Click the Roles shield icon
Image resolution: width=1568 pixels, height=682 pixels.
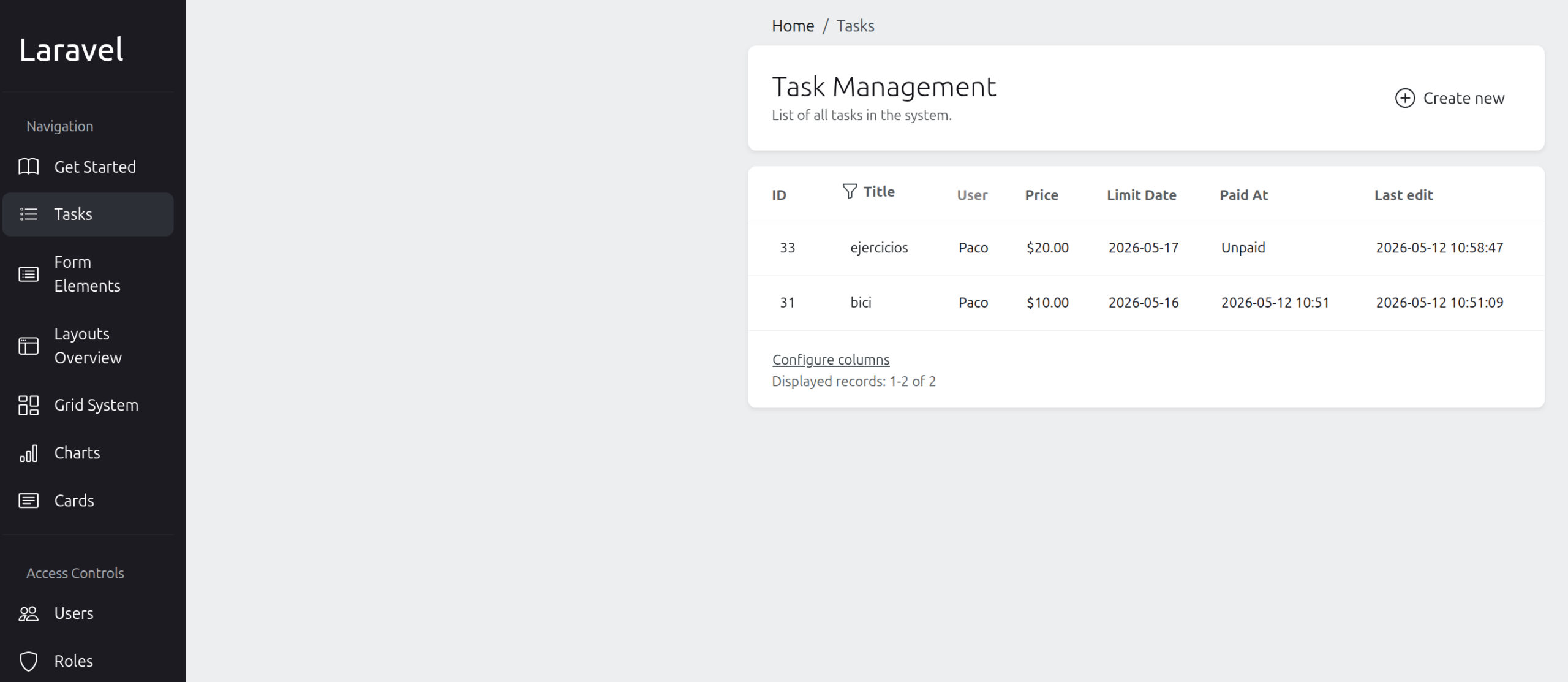tap(28, 661)
